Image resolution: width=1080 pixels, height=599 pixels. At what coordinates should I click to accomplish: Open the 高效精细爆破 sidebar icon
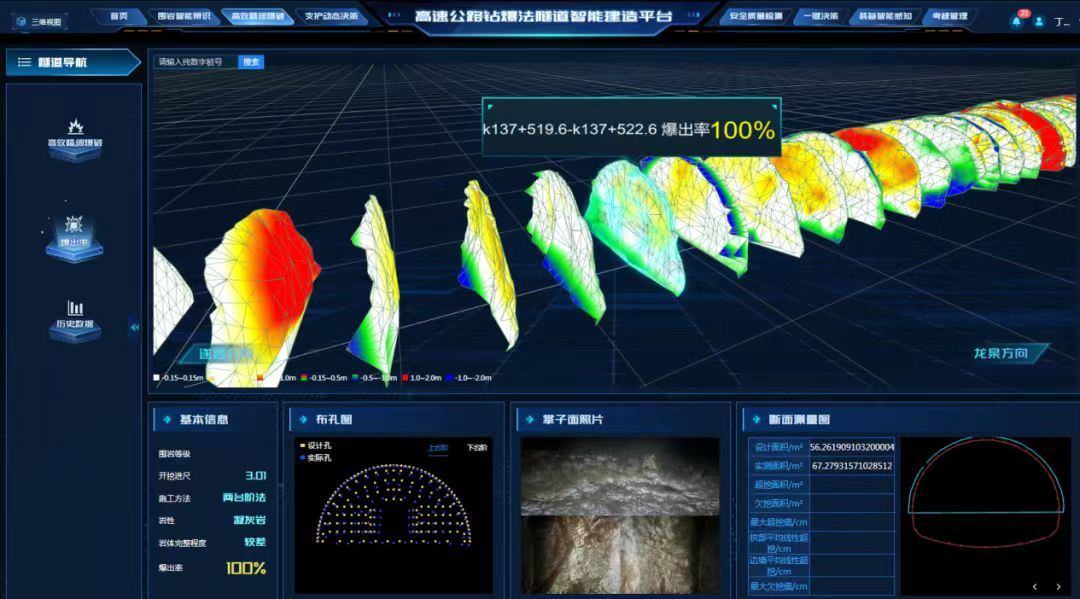point(75,128)
